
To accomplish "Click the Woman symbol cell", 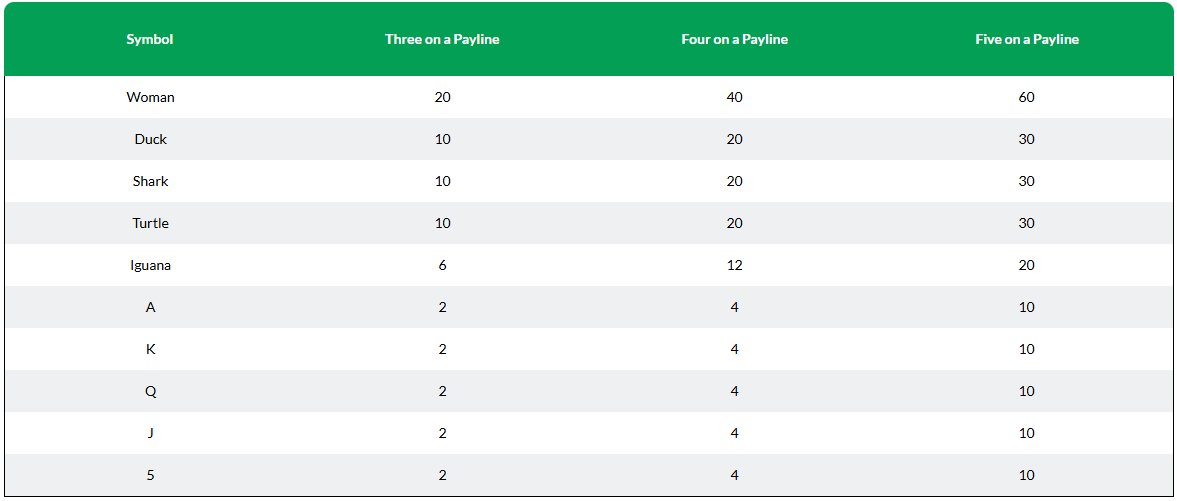I will coord(150,97).
